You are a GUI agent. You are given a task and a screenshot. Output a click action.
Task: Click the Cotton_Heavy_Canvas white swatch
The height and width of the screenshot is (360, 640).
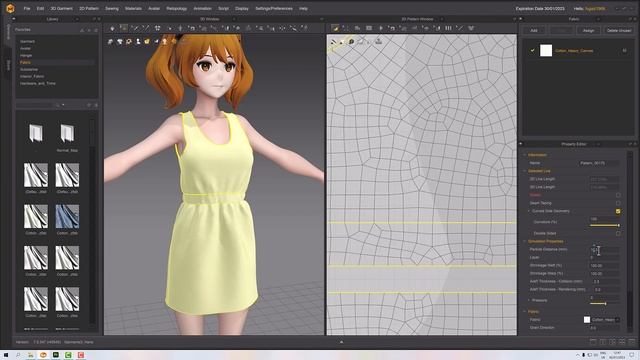(x=546, y=51)
